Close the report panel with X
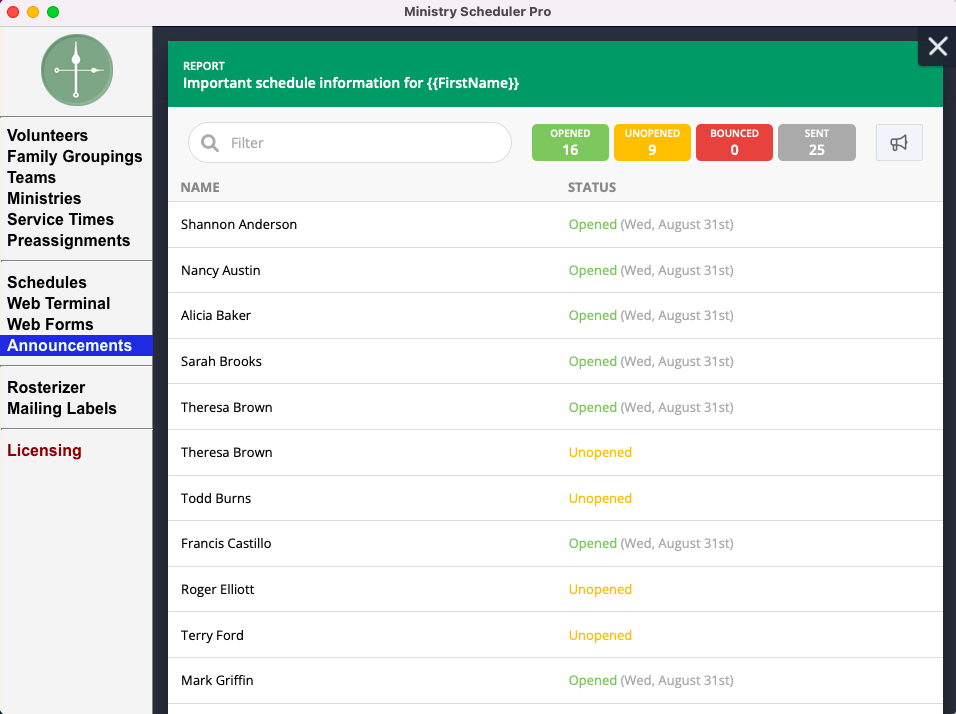 point(937,46)
